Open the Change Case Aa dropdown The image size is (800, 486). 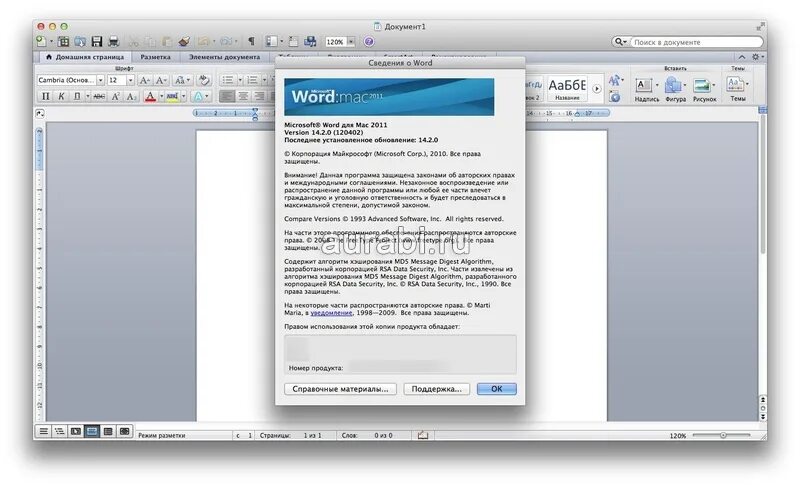[182, 80]
